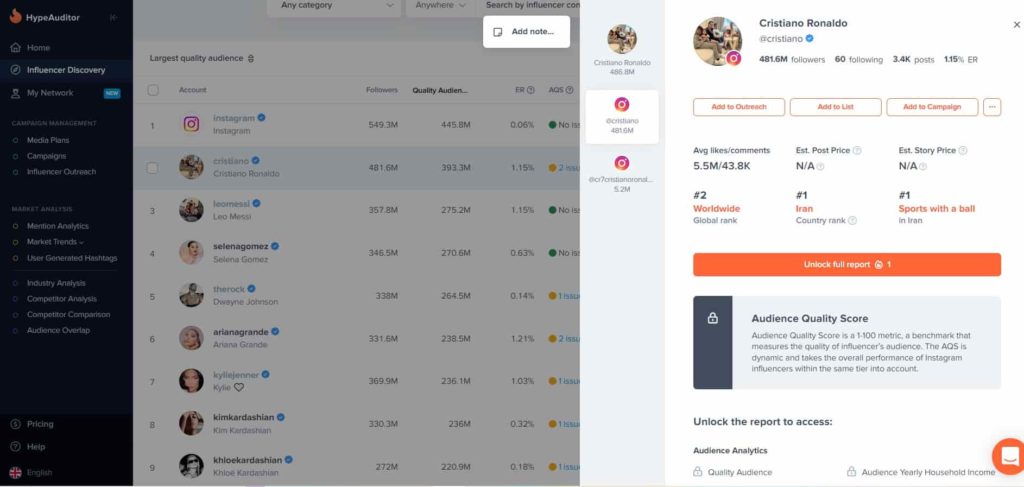Open Competitor Analysis
Image resolution: width=1024 pixels, height=487 pixels.
[x=61, y=299]
